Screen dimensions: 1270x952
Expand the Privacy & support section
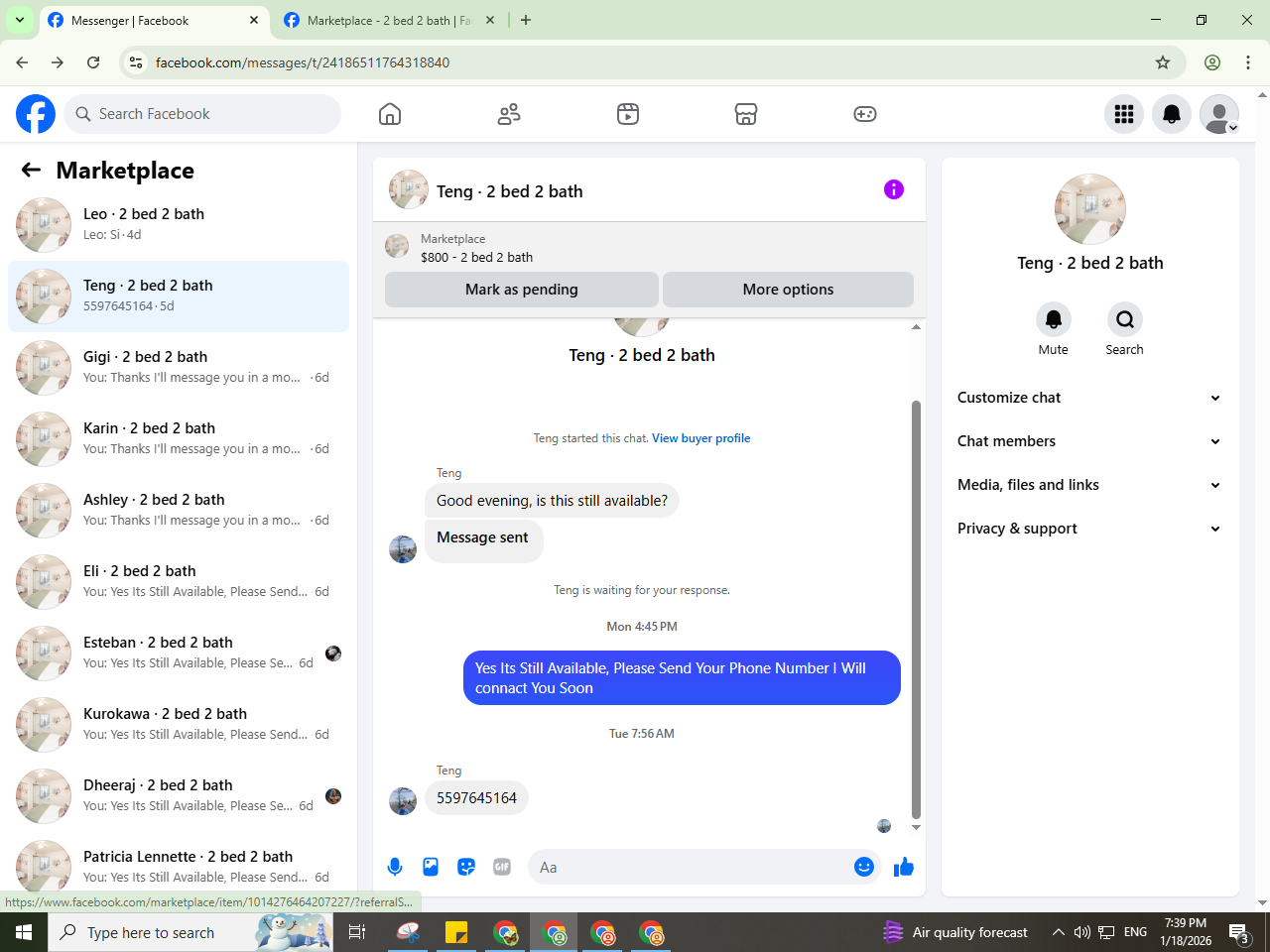point(1089,529)
